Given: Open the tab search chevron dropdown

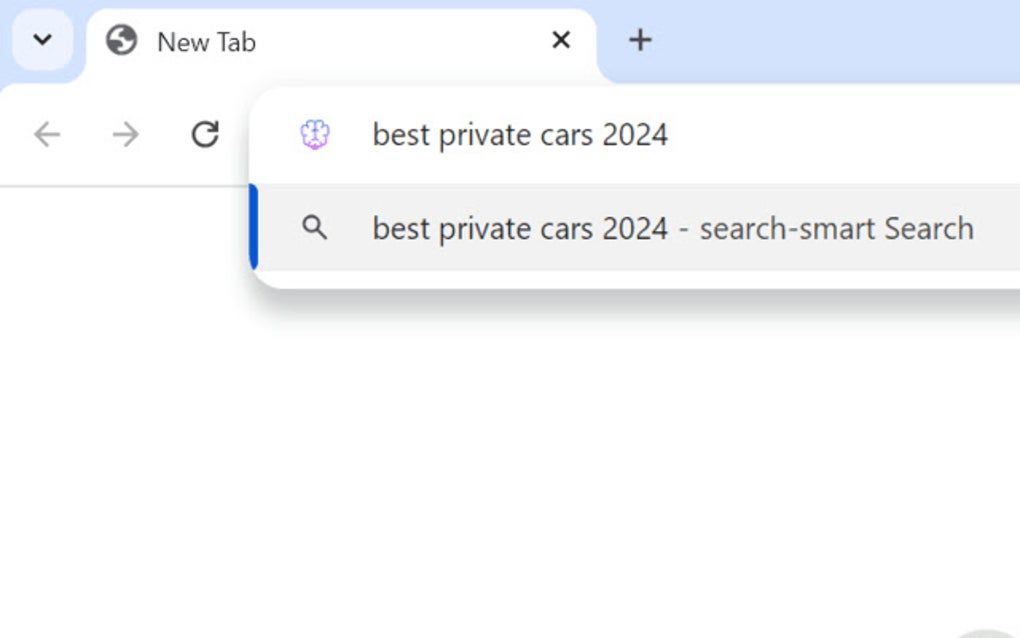Looking at the screenshot, I should coord(42,40).
